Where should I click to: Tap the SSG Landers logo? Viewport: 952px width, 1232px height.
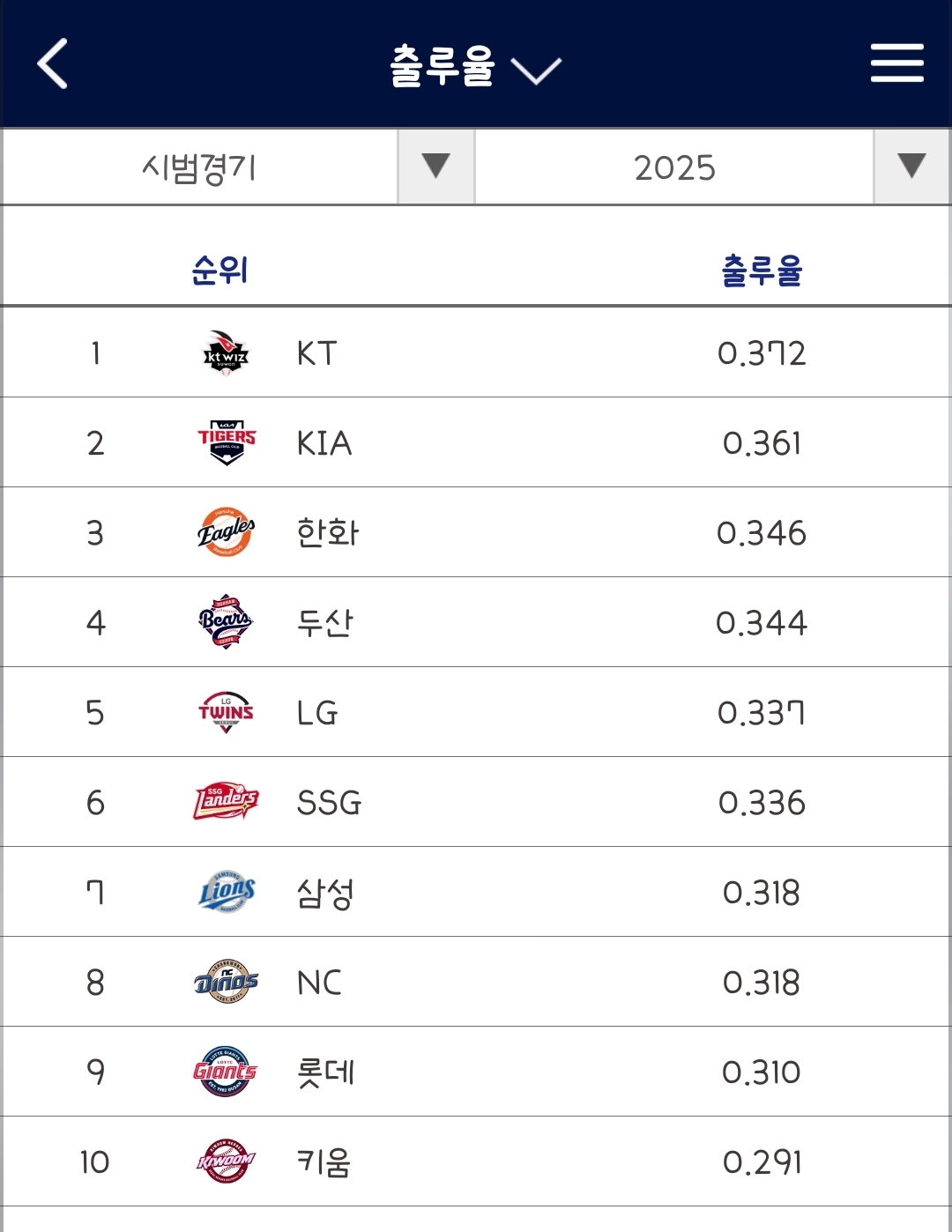coord(226,803)
